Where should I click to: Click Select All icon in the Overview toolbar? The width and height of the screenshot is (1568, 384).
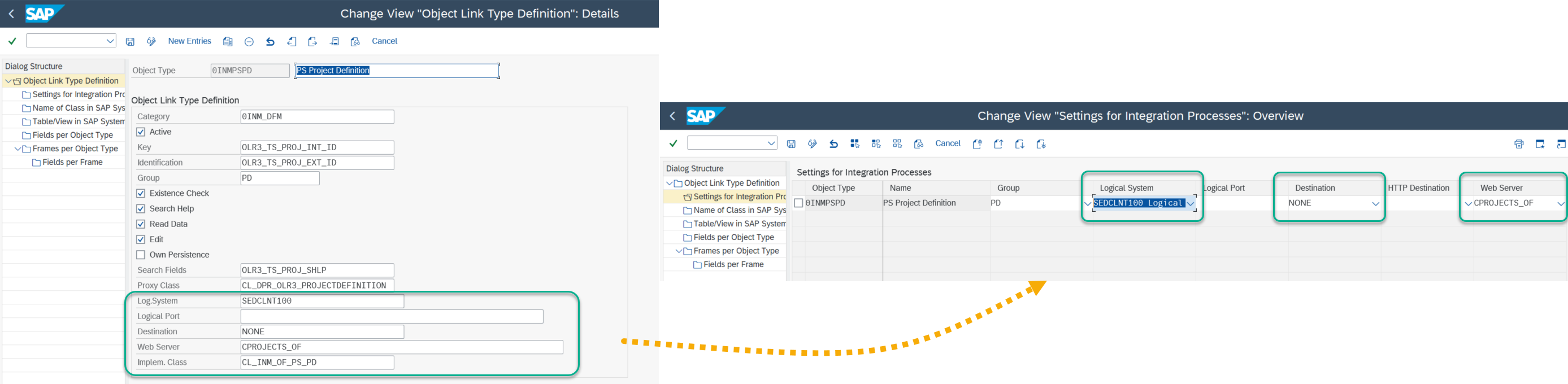(x=854, y=143)
